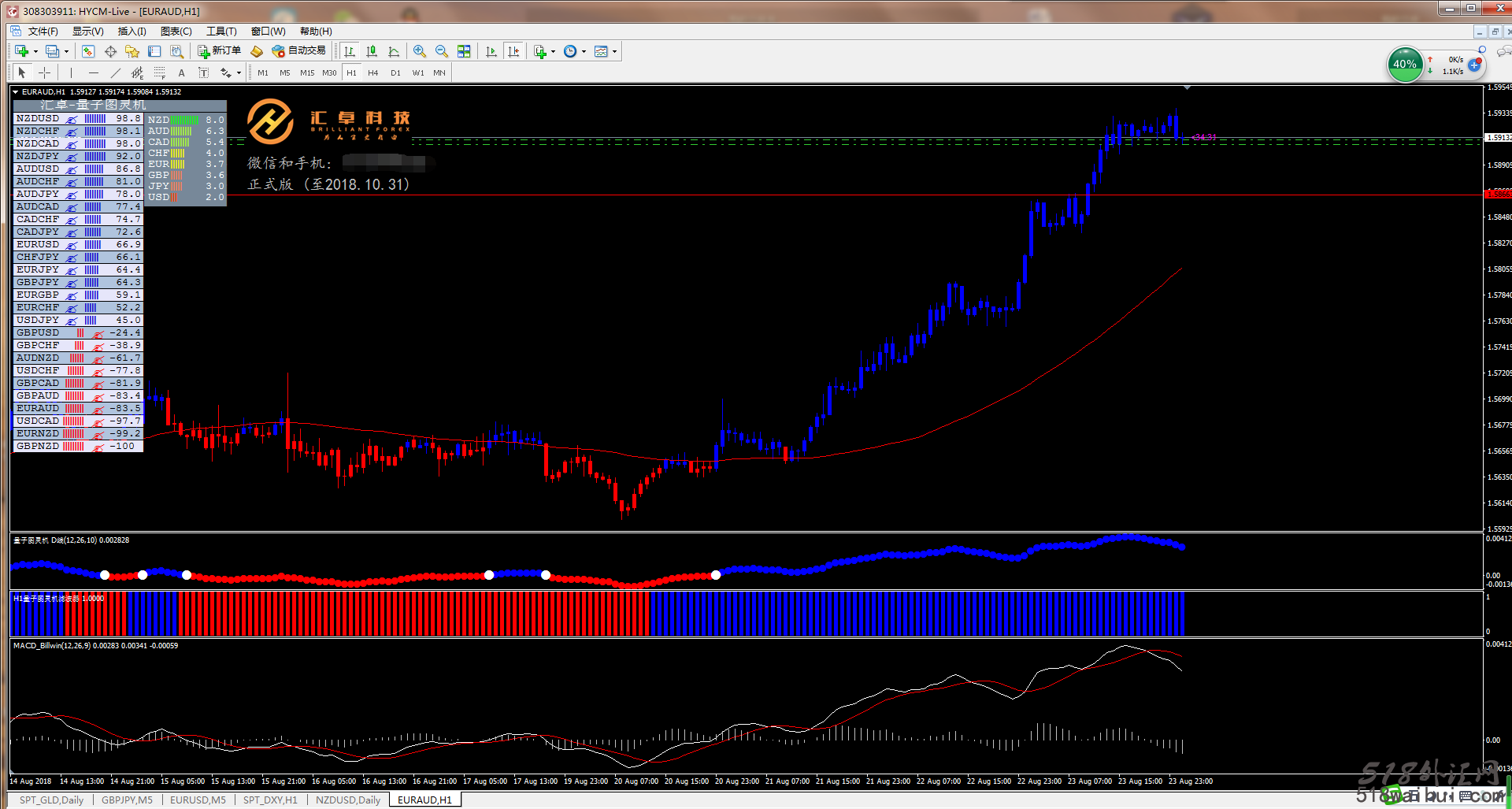The width and height of the screenshot is (1512, 809).
Task: Show the Navigator panel (star folder icon)
Action: coord(132,51)
